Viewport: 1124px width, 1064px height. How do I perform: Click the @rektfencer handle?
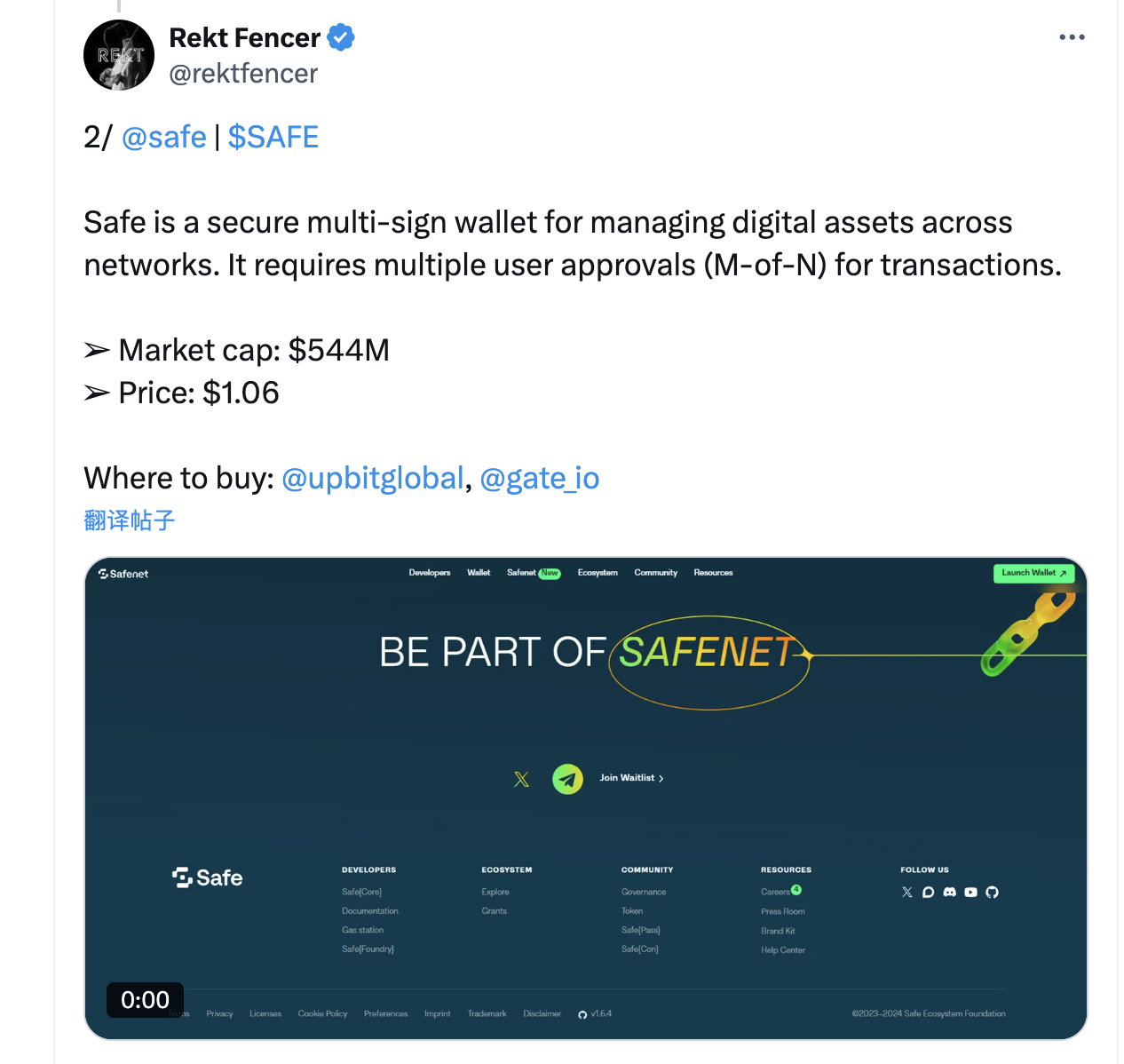click(x=243, y=74)
